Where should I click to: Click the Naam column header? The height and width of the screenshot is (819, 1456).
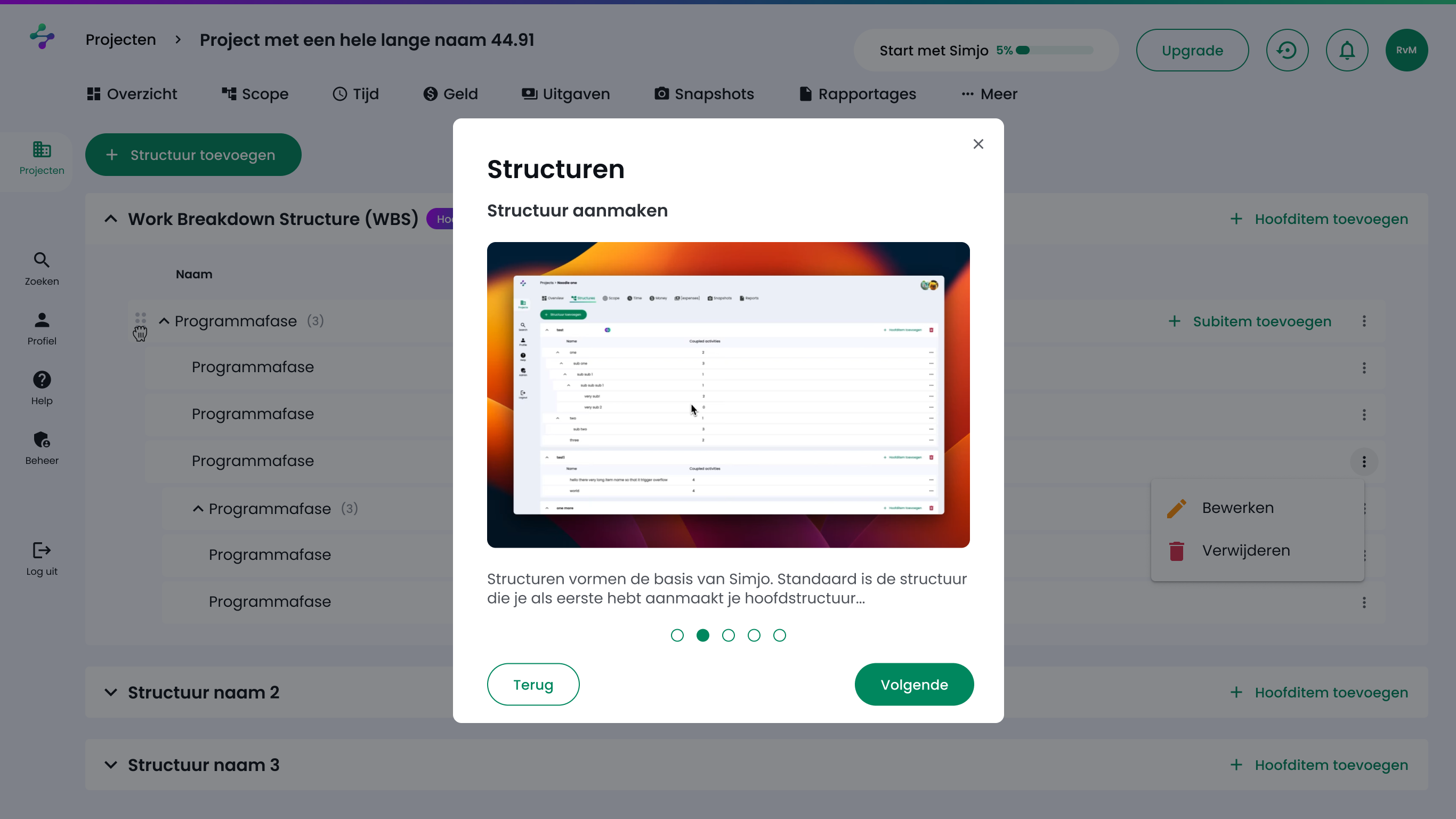pyautogui.click(x=194, y=274)
